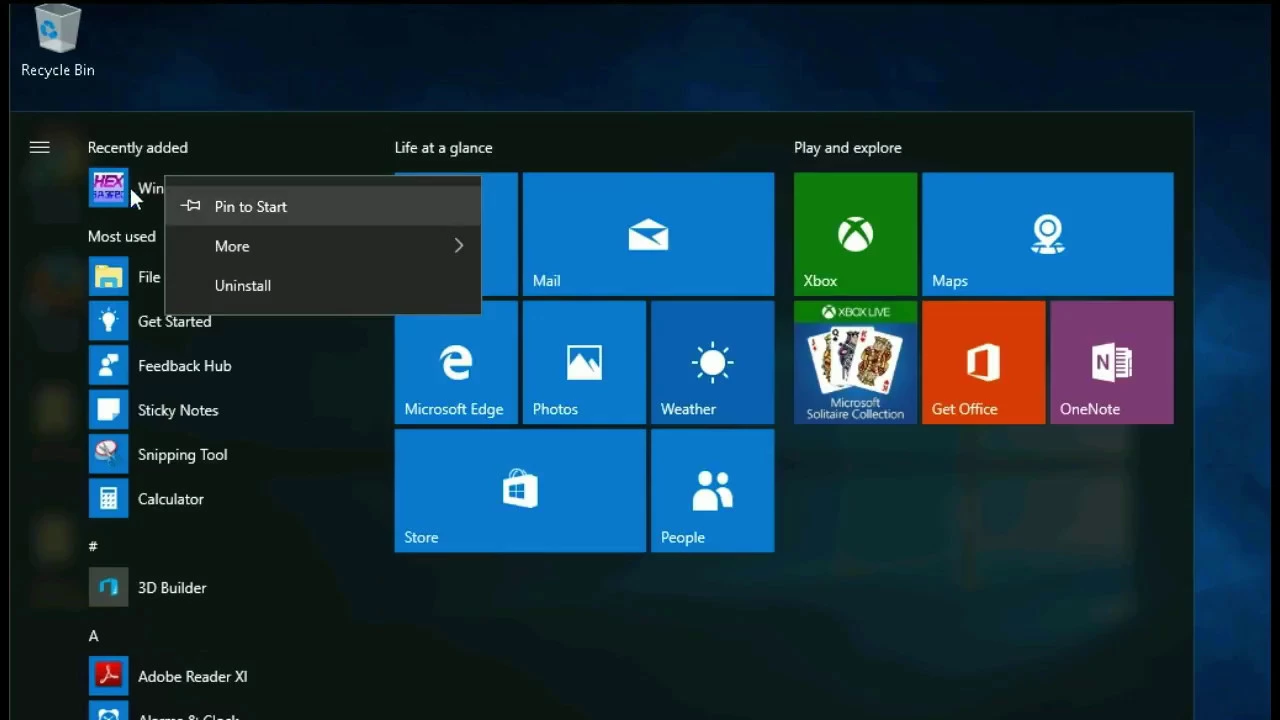This screenshot has height=720, width=1280.
Task: Click the 'Most used' heading
Action: click(x=121, y=237)
